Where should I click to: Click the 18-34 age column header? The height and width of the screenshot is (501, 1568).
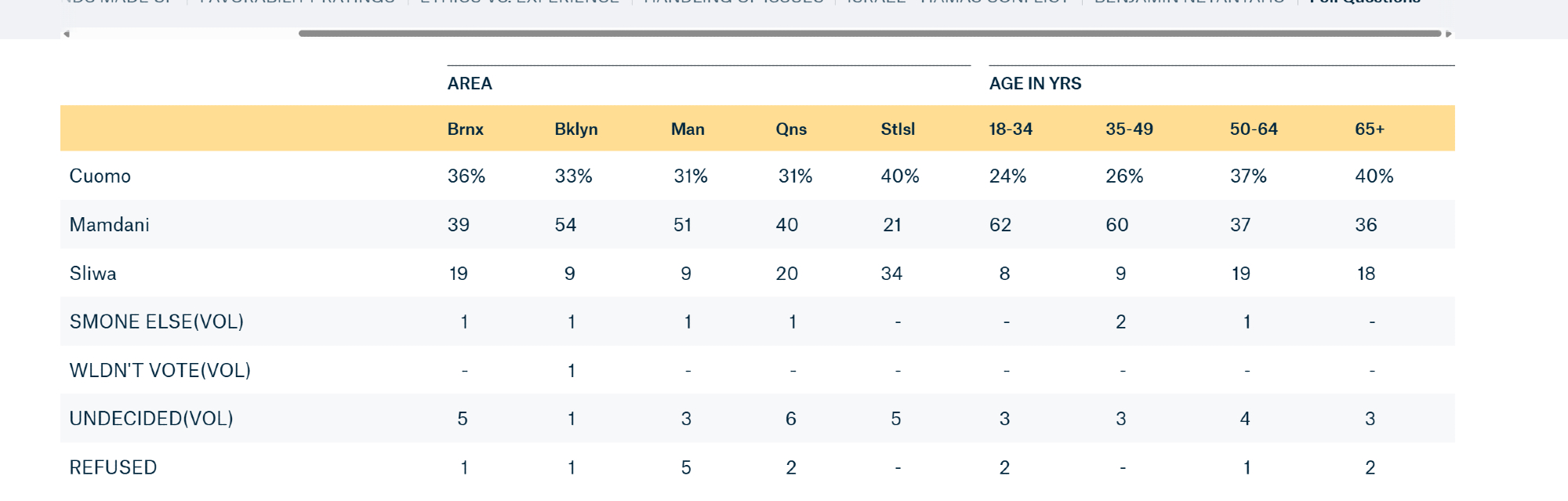[1011, 129]
